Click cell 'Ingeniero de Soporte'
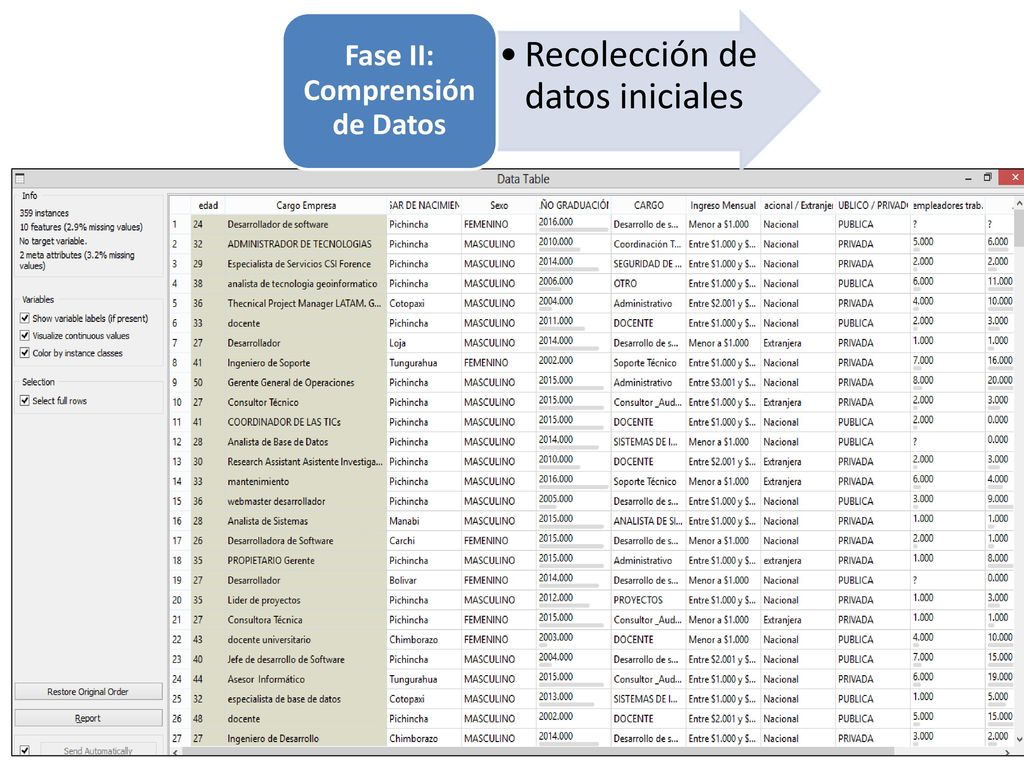The height and width of the screenshot is (768, 1024). coord(306,362)
